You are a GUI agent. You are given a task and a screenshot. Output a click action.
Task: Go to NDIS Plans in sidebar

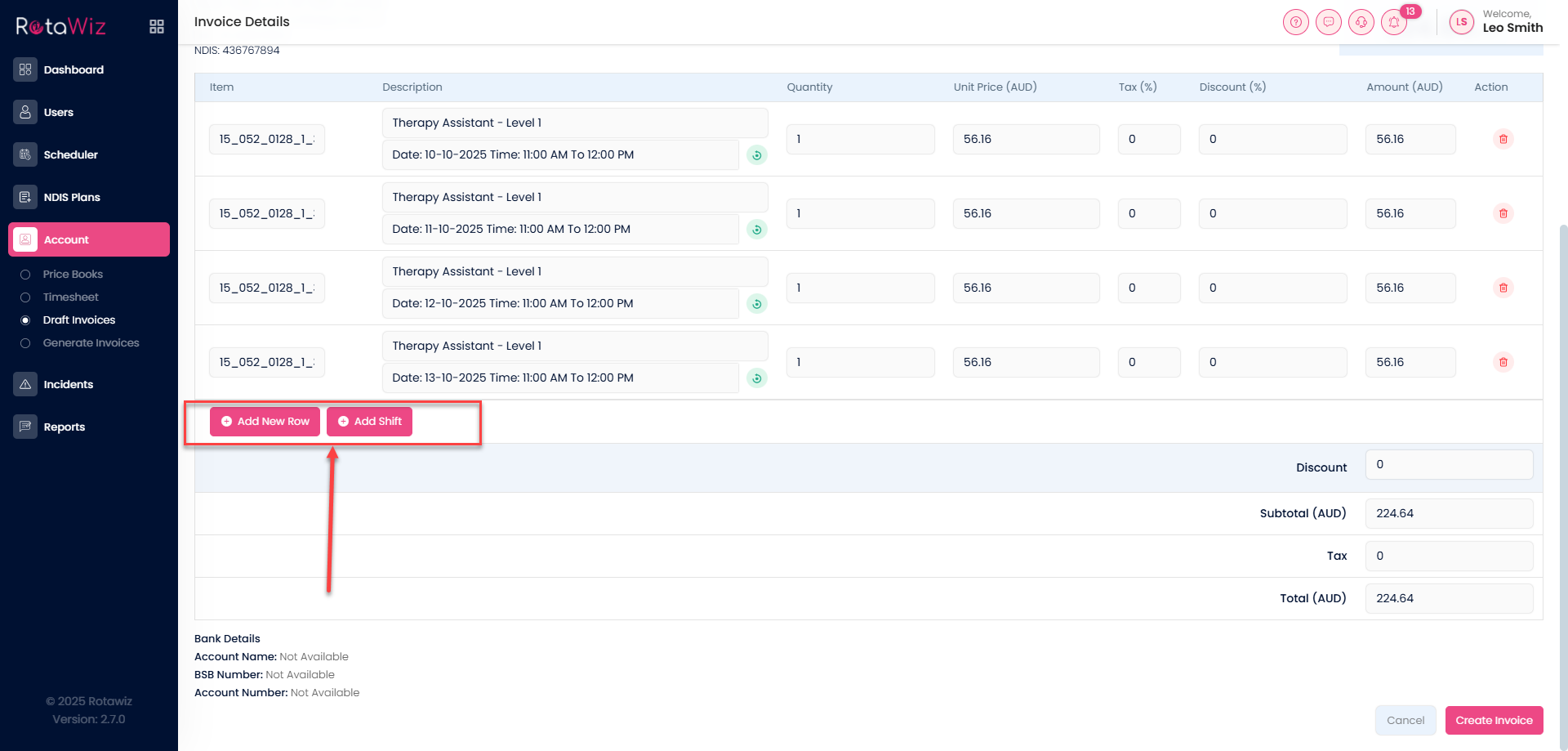(x=72, y=197)
